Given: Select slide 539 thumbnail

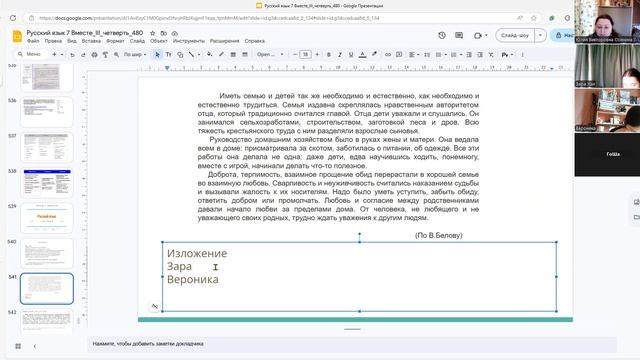Looking at the screenshot, I should (x=47, y=218).
